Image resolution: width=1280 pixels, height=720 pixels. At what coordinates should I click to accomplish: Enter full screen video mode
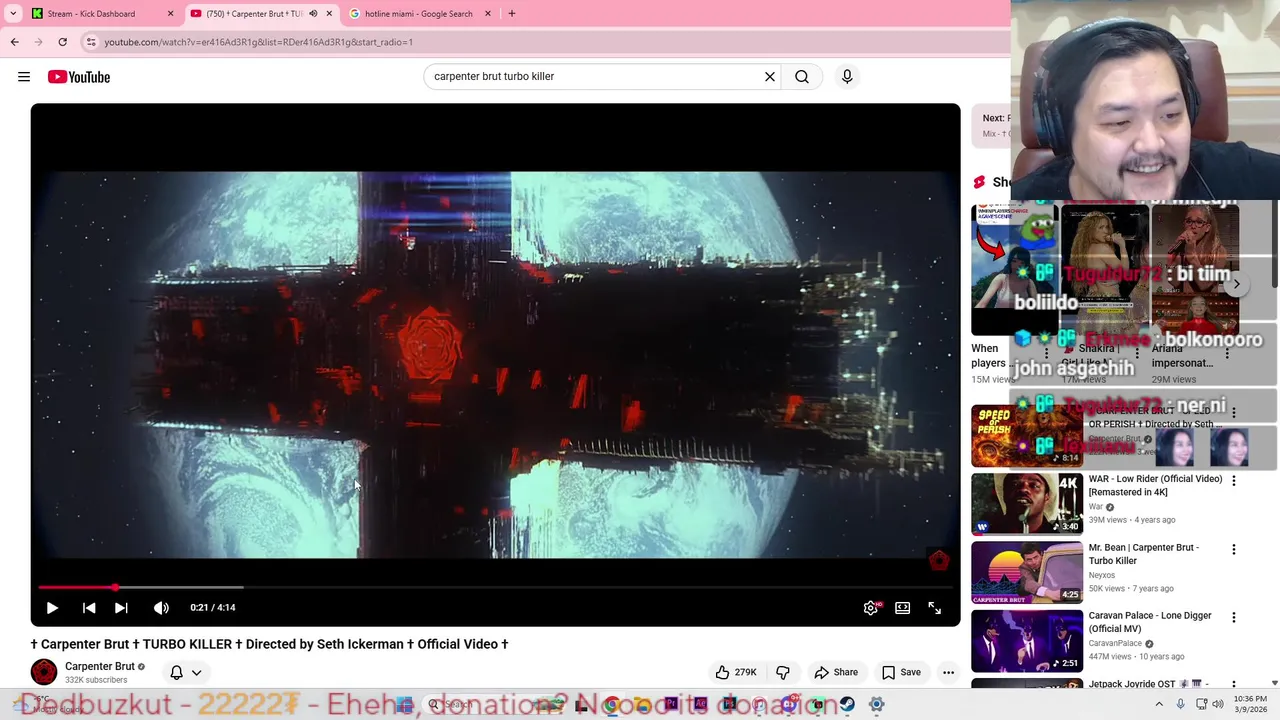pyautogui.click(x=934, y=607)
